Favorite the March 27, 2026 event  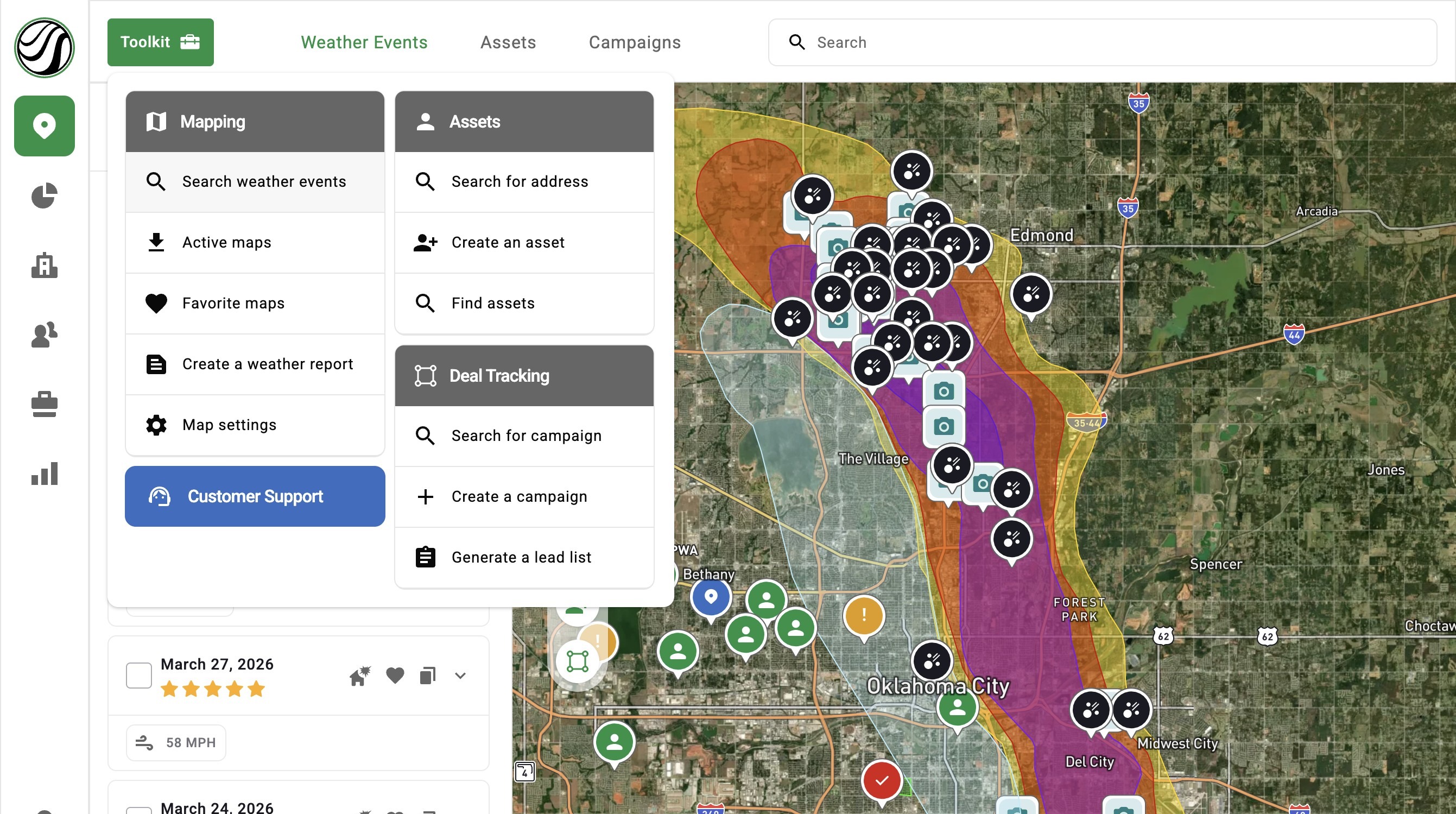(x=395, y=675)
